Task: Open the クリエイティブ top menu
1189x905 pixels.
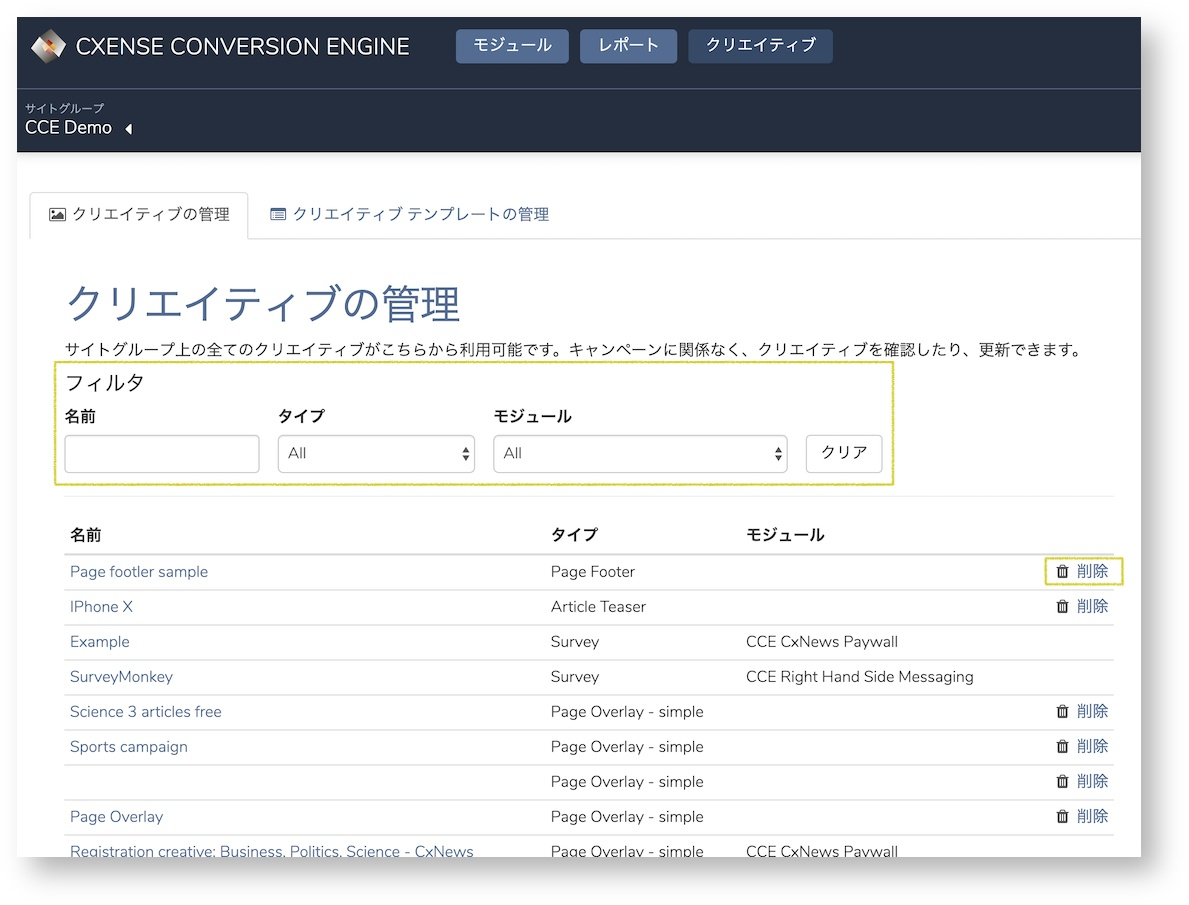Action: pos(761,46)
